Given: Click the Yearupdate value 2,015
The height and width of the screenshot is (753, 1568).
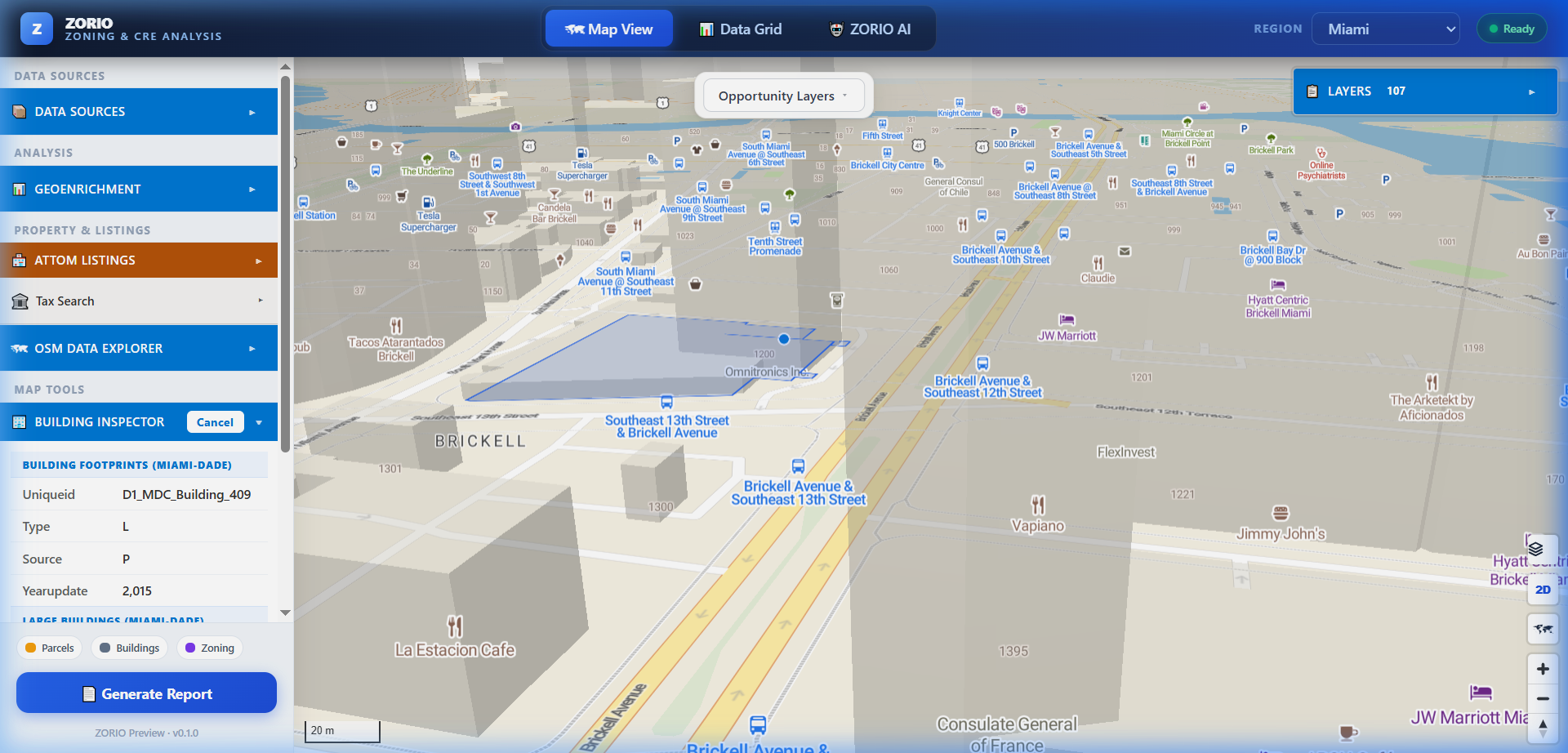Looking at the screenshot, I should 137,591.
